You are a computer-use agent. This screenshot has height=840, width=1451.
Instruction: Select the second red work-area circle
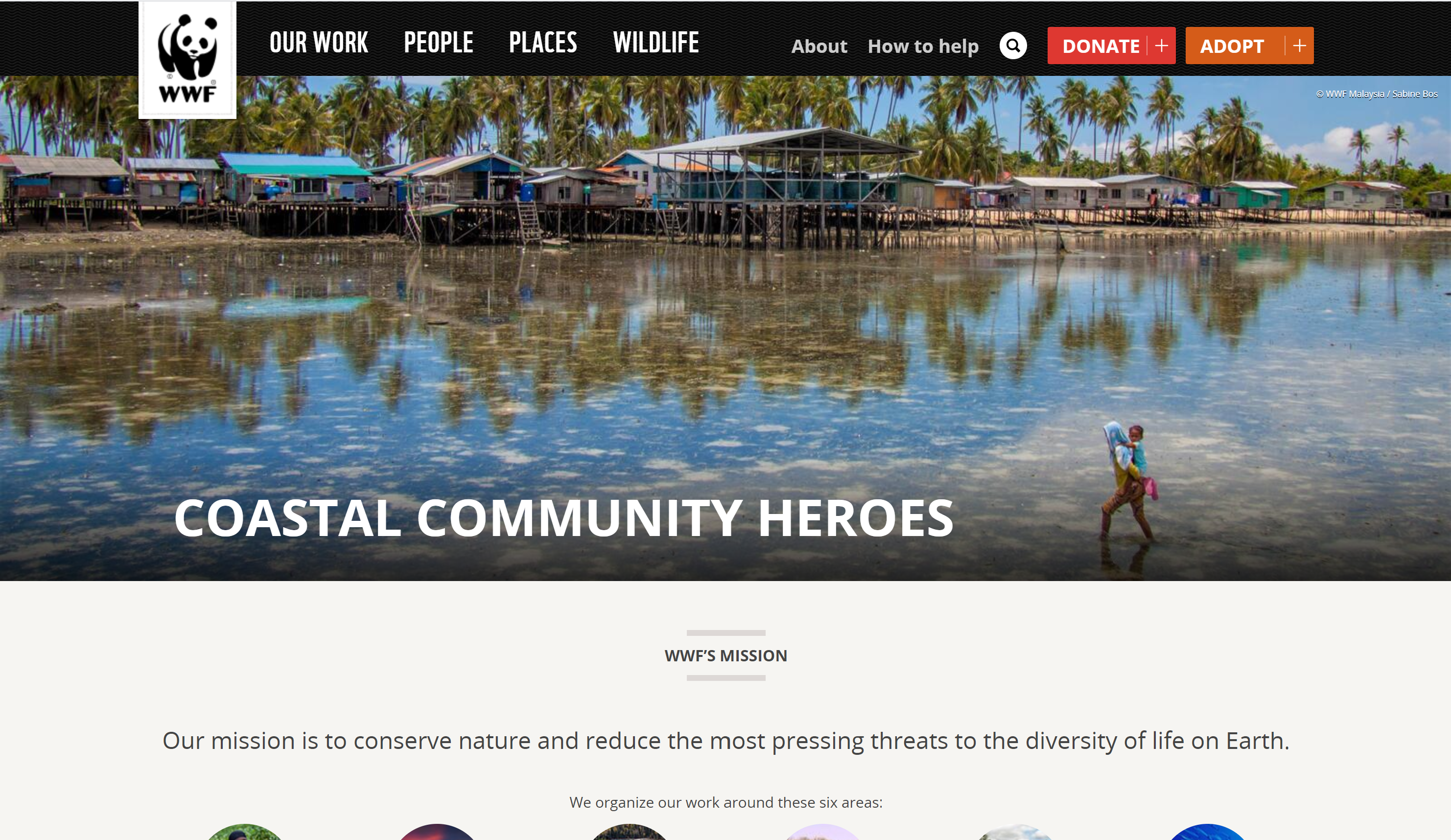click(437, 833)
